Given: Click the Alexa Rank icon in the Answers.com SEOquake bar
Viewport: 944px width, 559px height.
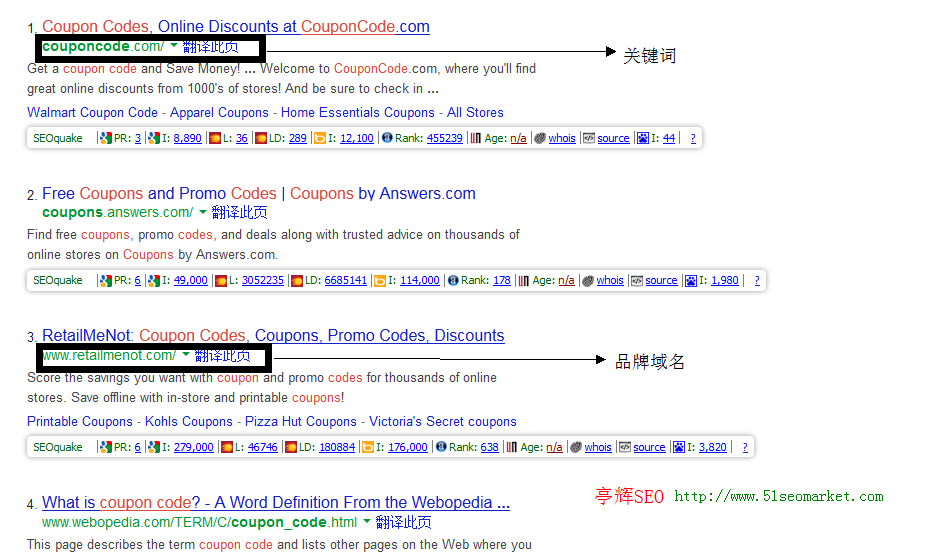Looking at the screenshot, I should coord(453,281).
